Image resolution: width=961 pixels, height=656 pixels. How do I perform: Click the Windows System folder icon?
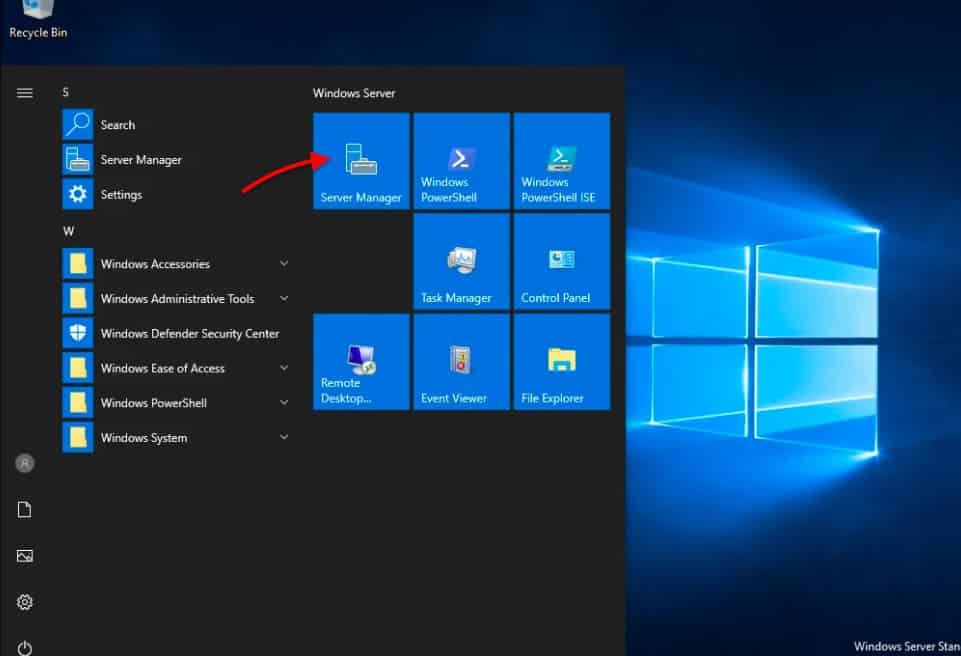[78, 437]
